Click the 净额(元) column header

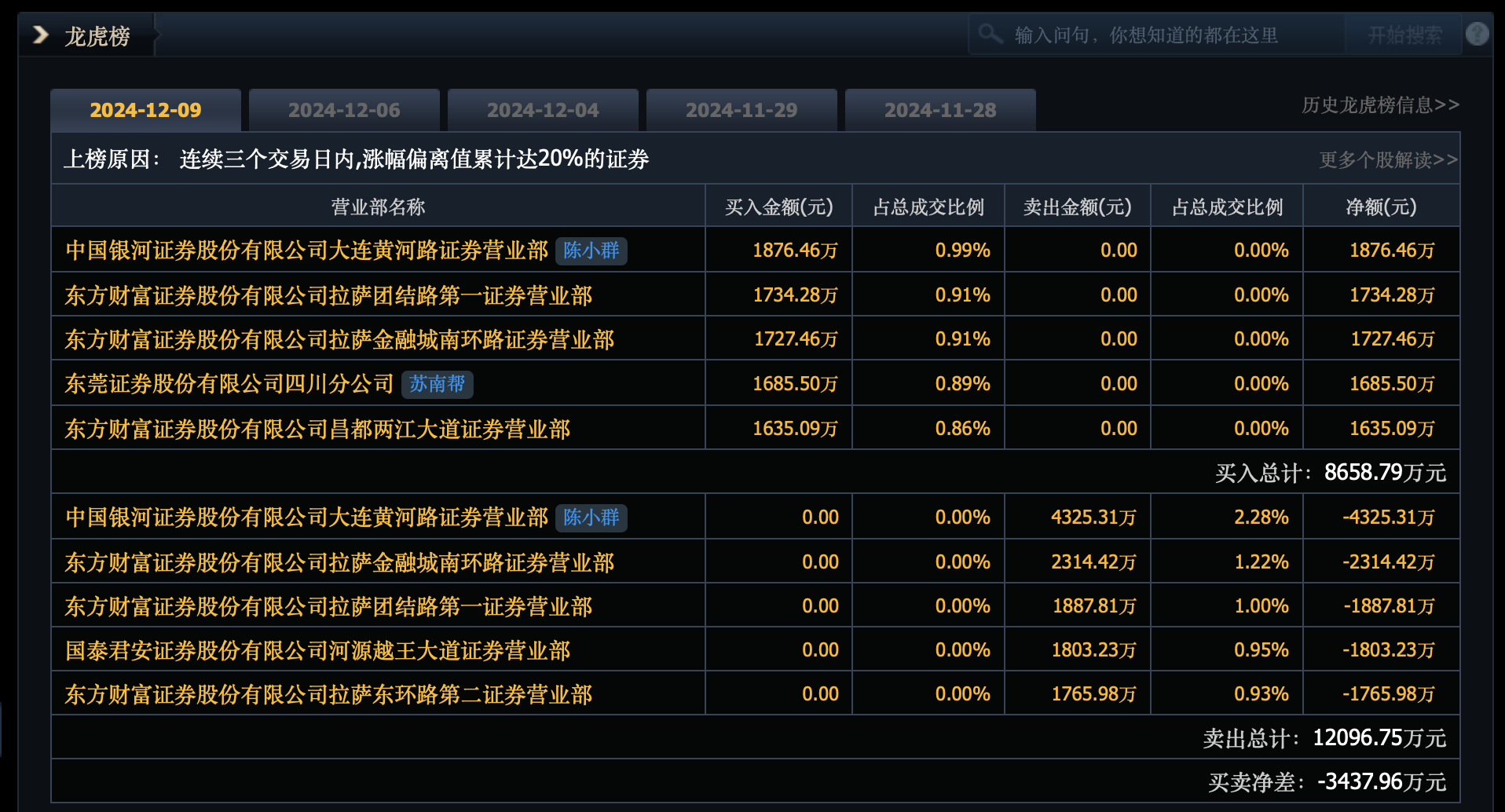click(1382, 207)
